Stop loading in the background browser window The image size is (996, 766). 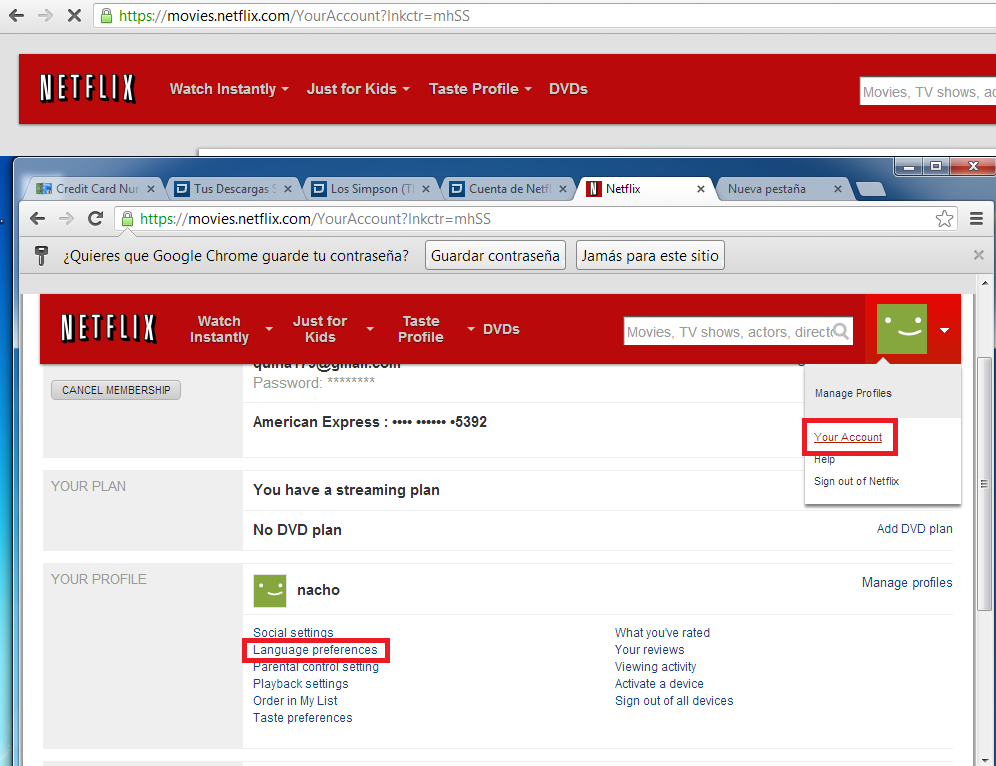pyautogui.click(x=74, y=16)
